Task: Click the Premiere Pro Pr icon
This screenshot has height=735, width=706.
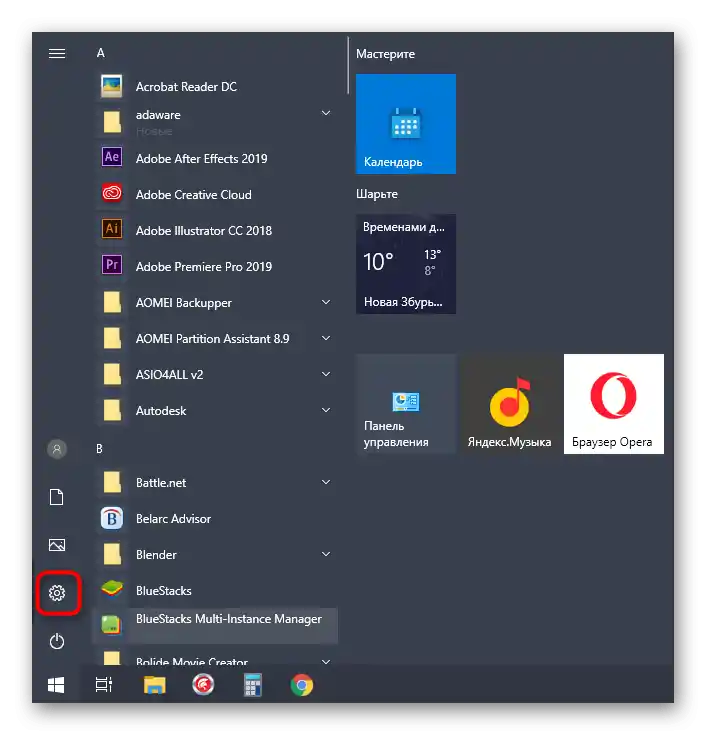Action: pos(112,265)
